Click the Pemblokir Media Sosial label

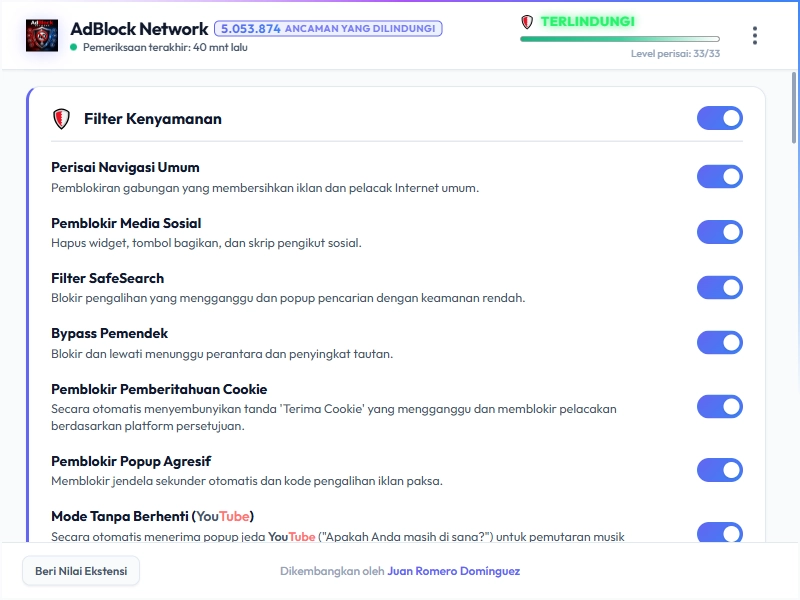(126, 223)
